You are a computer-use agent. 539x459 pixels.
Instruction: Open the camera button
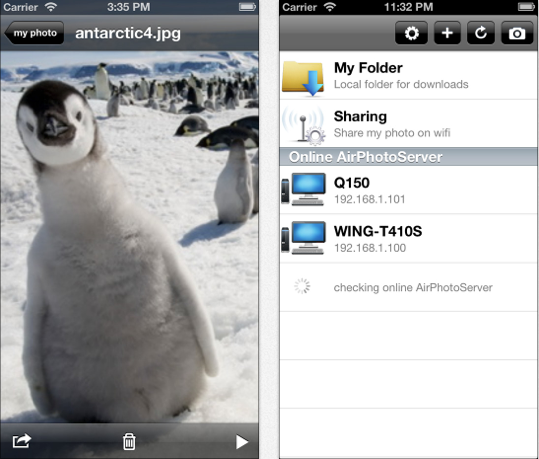(517, 33)
